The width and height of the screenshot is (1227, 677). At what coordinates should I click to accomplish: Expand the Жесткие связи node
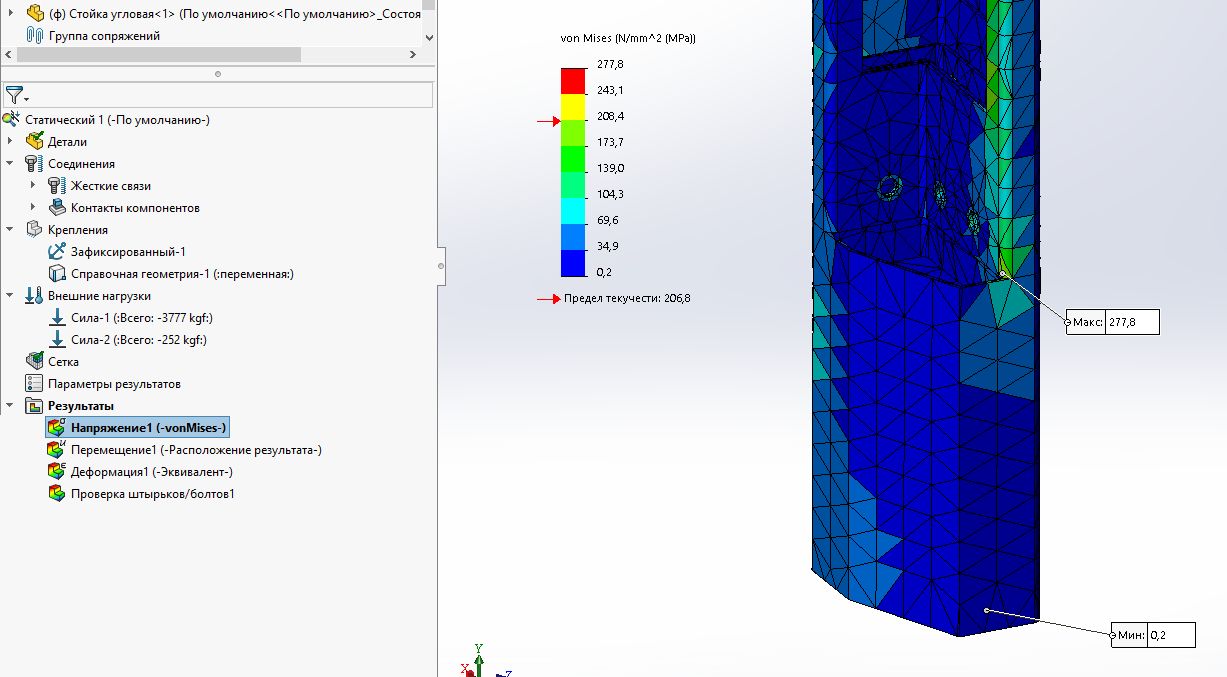pos(32,186)
